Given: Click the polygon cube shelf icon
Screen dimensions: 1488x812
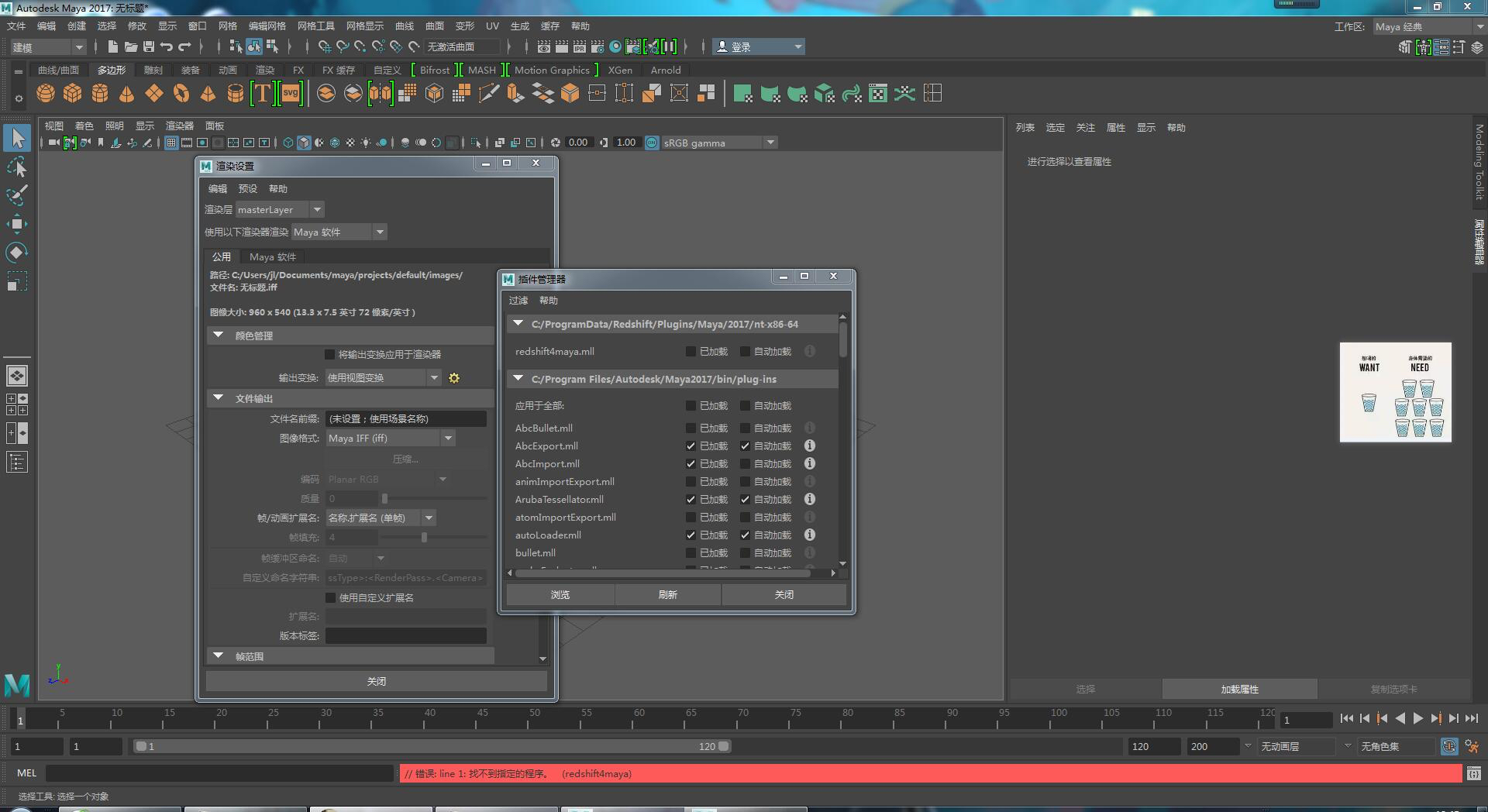Looking at the screenshot, I should pyautogui.click(x=73, y=94).
